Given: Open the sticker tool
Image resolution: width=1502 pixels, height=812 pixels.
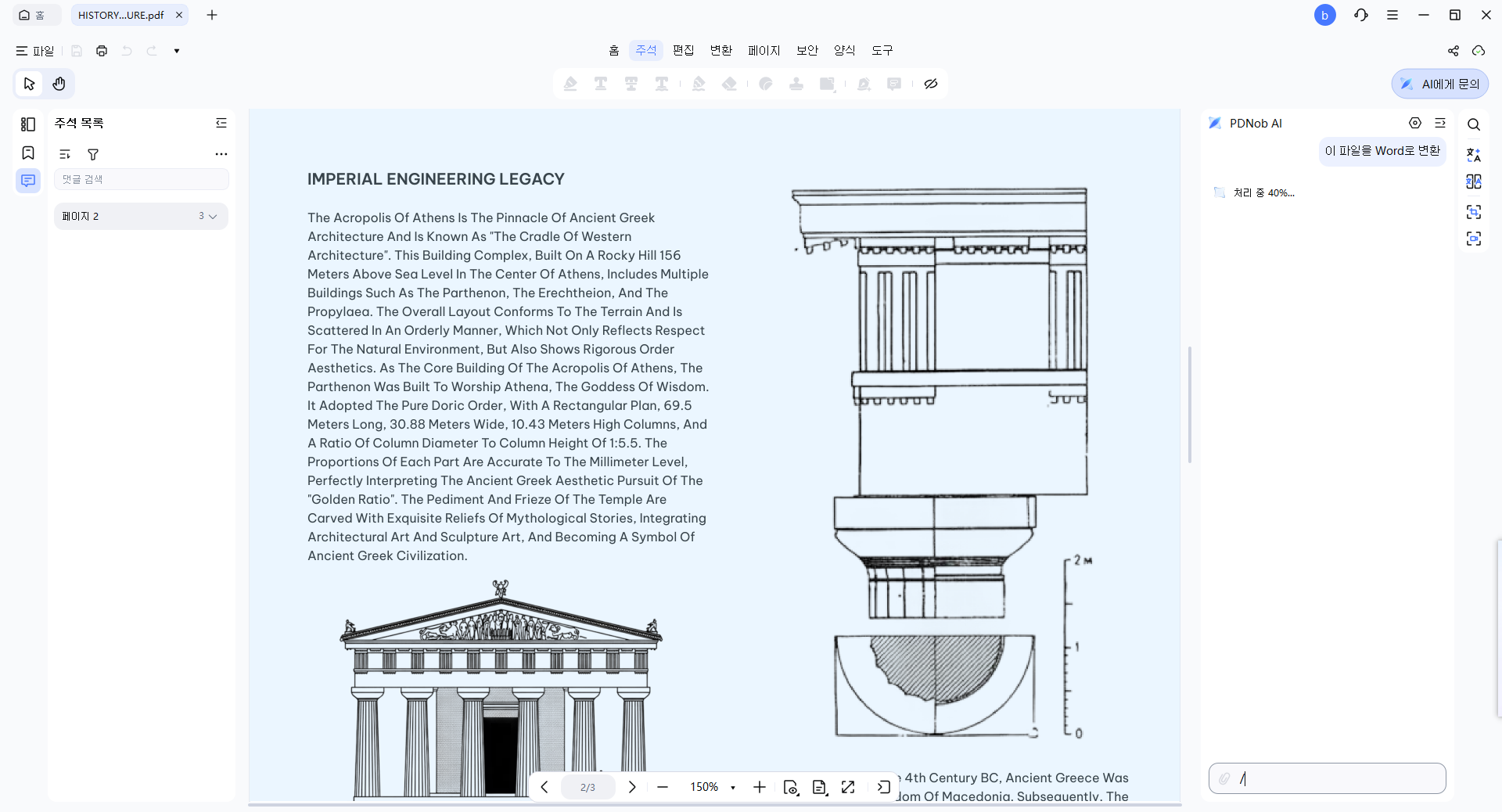Looking at the screenshot, I should tap(766, 84).
